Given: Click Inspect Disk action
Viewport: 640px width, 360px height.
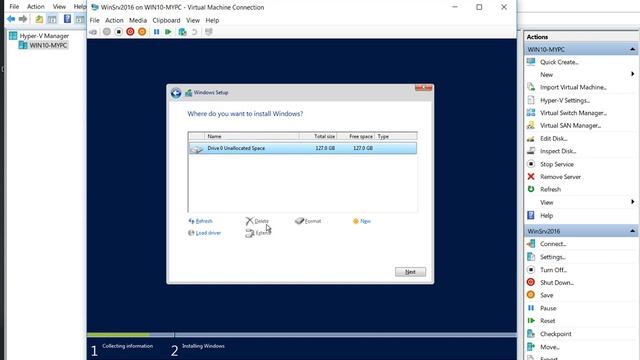Looking at the screenshot, I should (x=558, y=151).
